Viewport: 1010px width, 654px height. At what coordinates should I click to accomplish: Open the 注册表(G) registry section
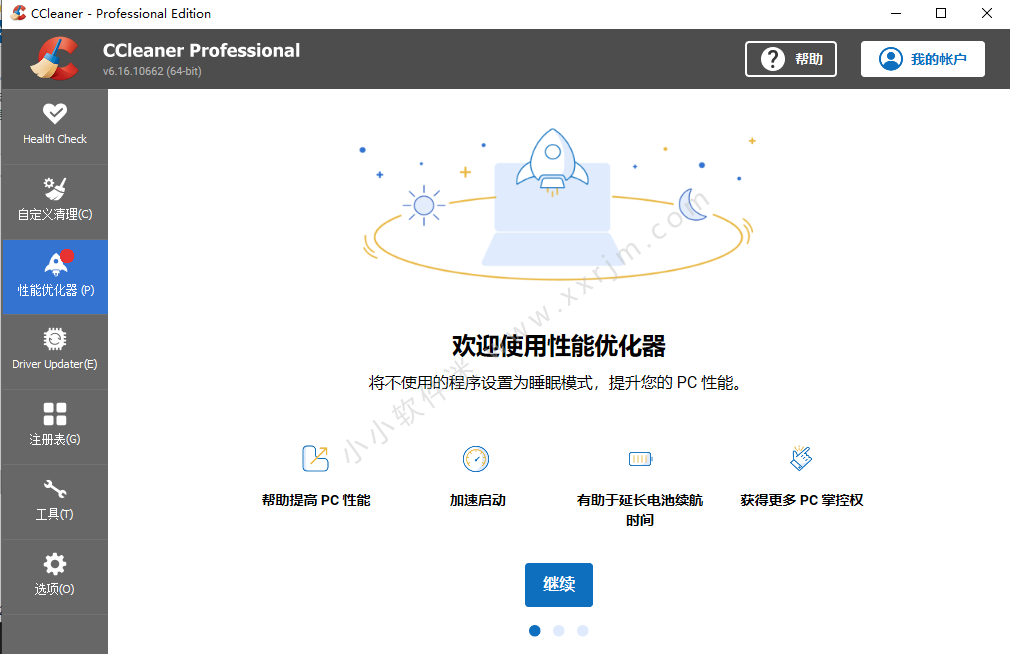55,427
